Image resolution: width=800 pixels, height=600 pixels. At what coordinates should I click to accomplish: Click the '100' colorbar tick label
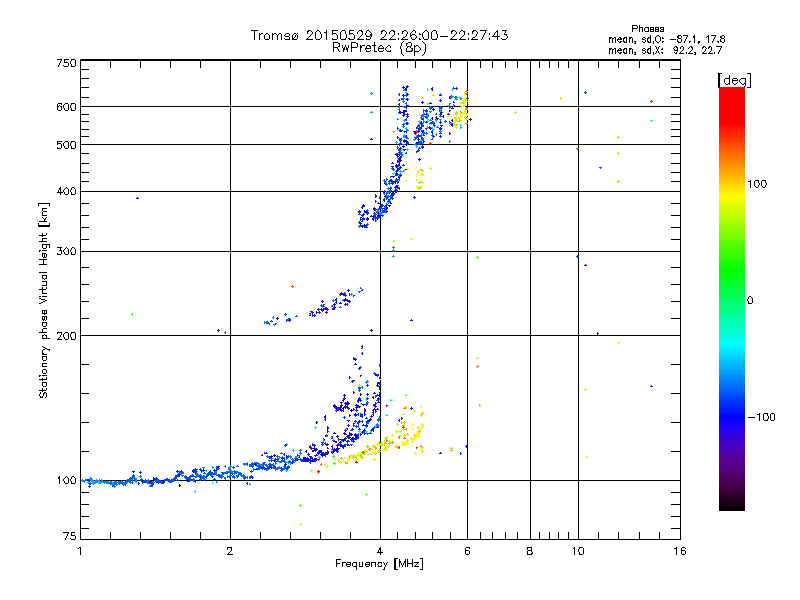tap(757, 184)
